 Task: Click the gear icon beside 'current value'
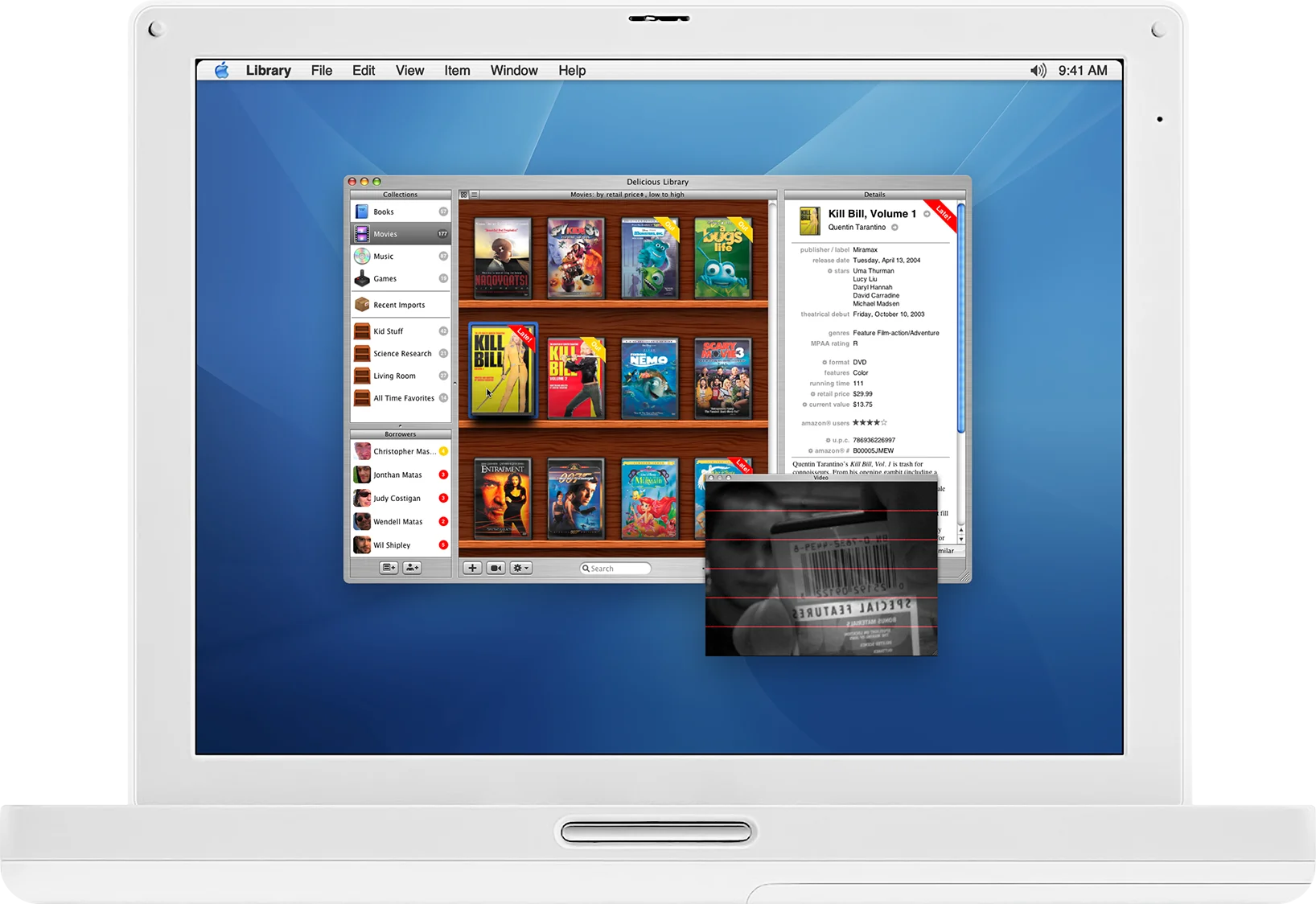pyautogui.click(x=804, y=405)
